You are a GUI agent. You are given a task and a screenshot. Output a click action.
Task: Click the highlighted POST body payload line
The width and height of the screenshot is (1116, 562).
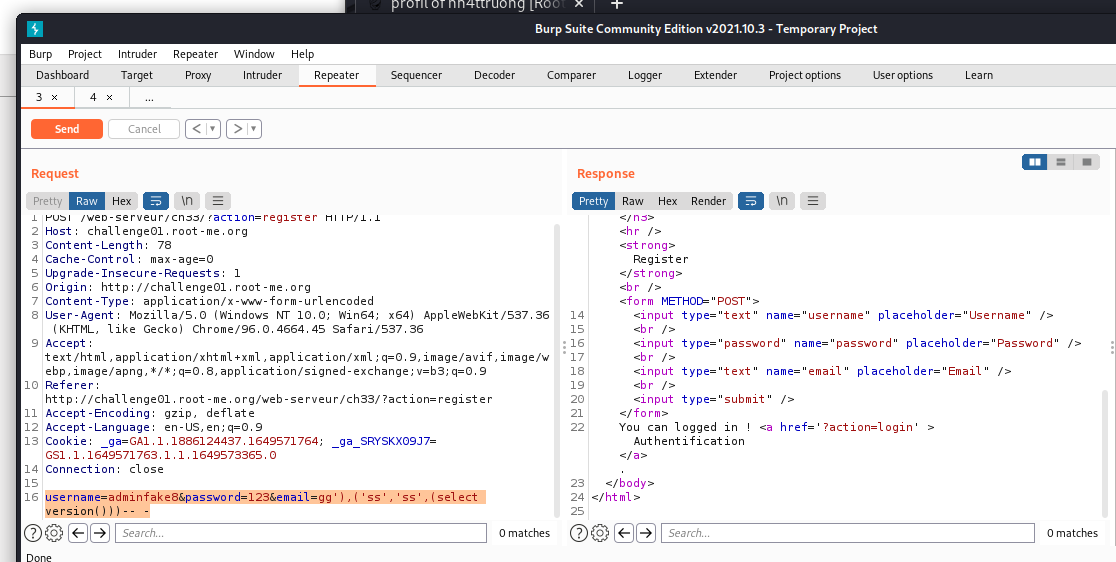265,504
